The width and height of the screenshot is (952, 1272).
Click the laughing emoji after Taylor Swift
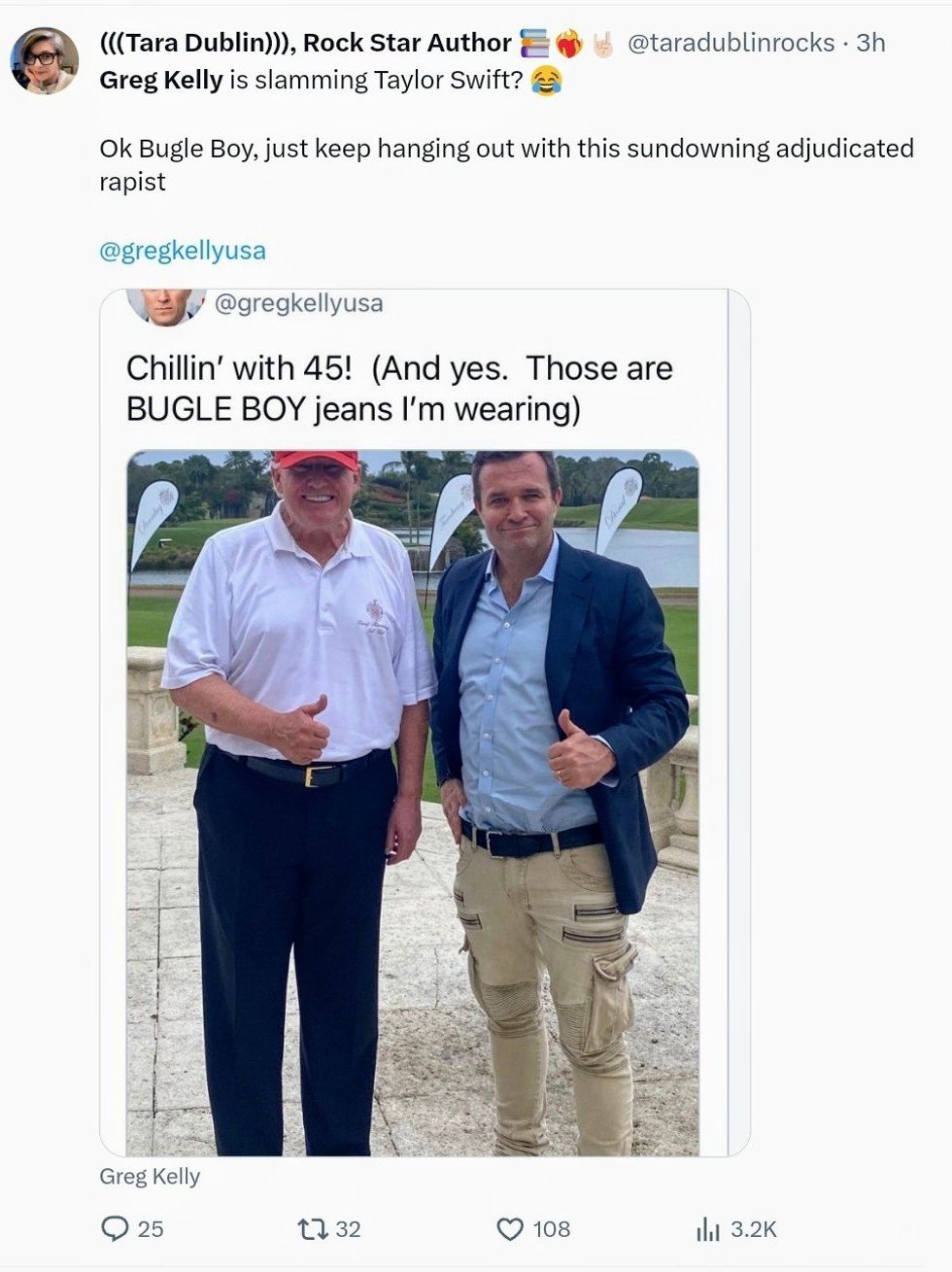pyautogui.click(x=547, y=81)
